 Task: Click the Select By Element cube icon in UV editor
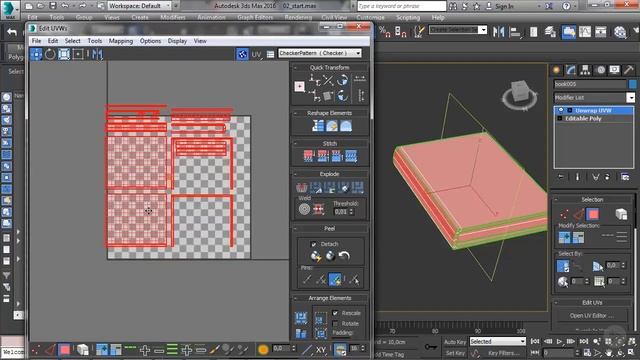[x=82, y=349]
